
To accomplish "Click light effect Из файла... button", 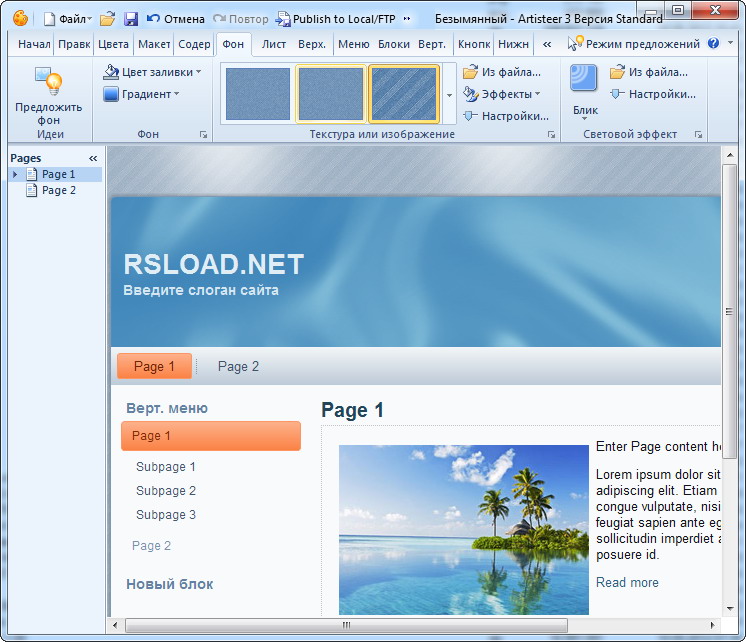I will [x=648, y=72].
